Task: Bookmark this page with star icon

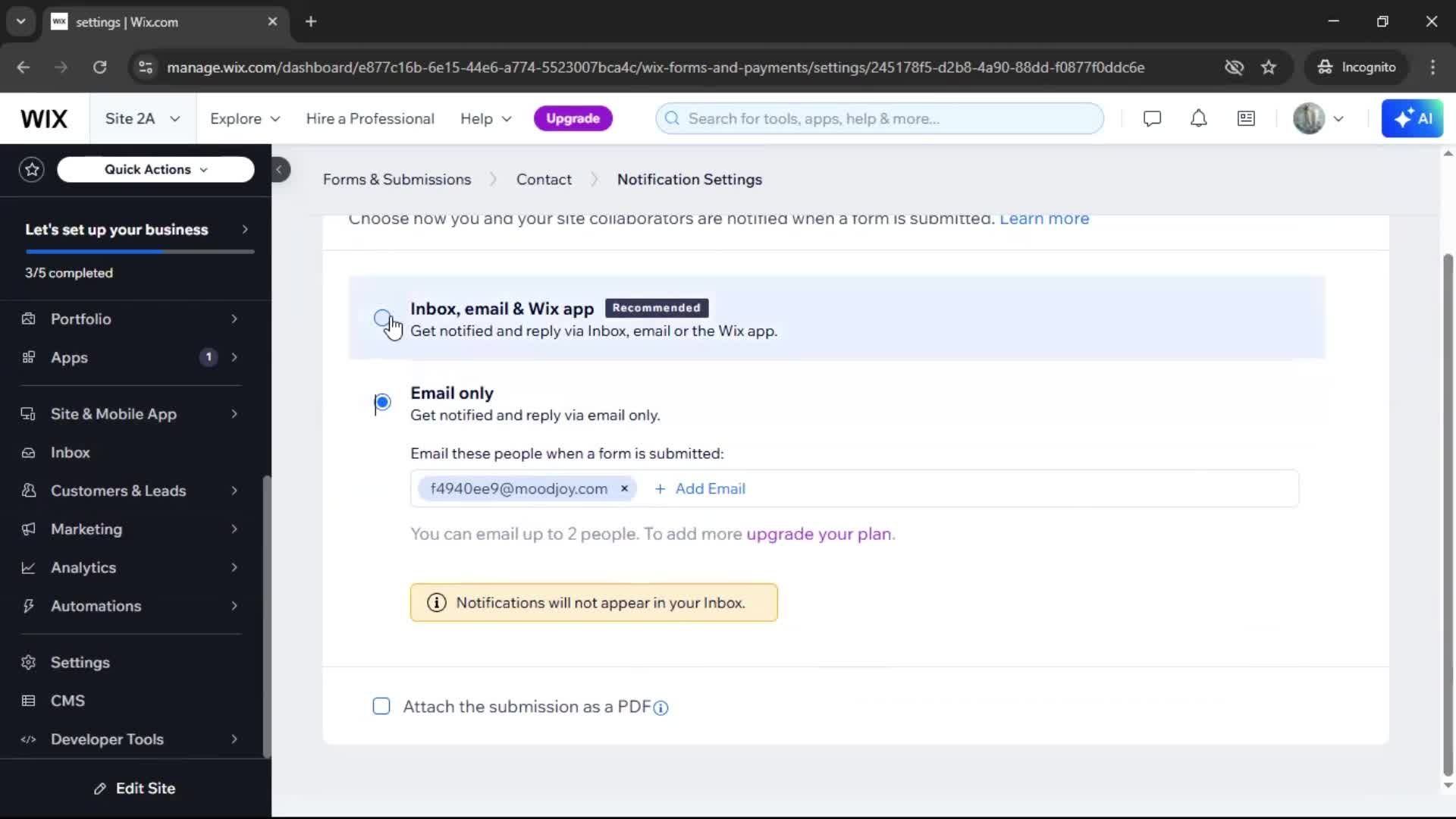Action: (x=1269, y=67)
